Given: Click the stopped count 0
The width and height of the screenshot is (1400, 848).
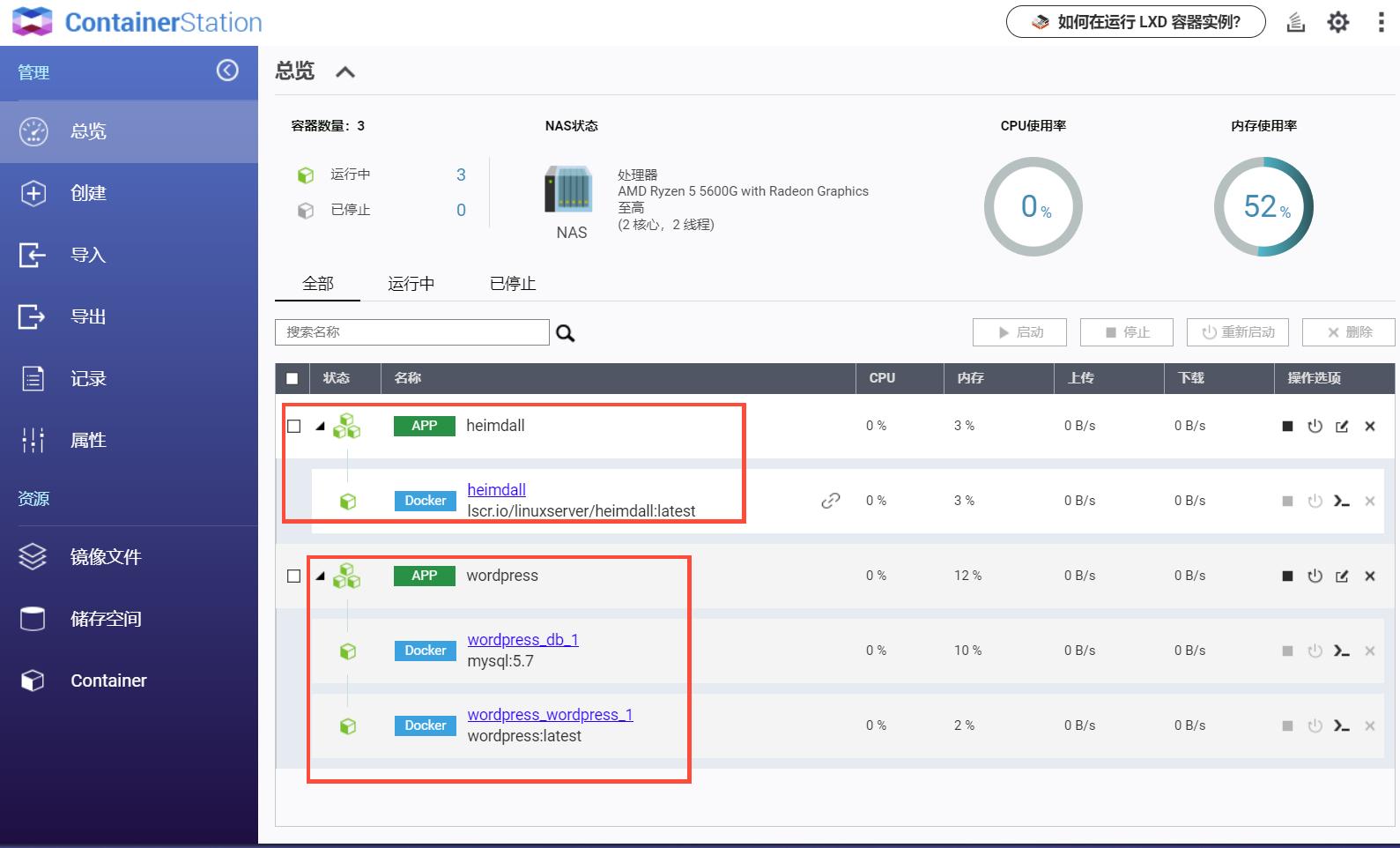Looking at the screenshot, I should coord(461,210).
